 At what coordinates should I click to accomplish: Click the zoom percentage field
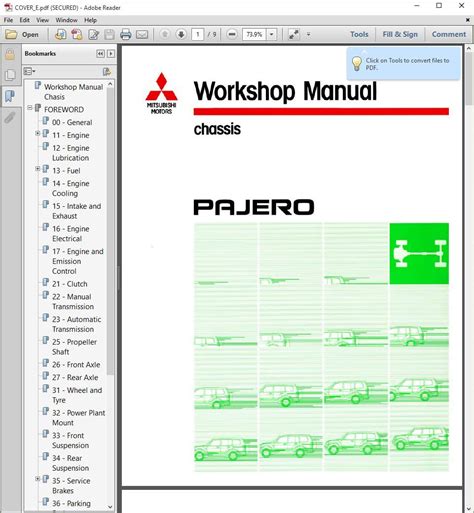coord(254,34)
